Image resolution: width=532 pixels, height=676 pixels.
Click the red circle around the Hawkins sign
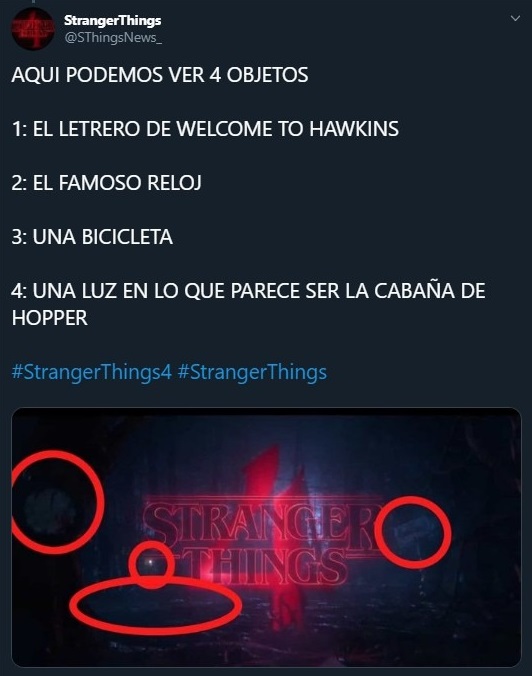pos(413,532)
